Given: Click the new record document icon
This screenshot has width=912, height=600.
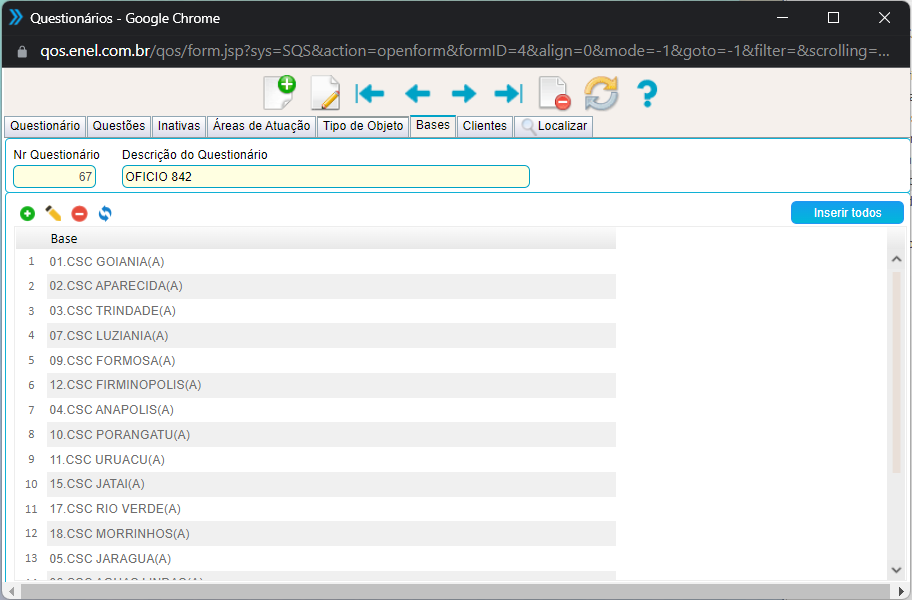Looking at the screenshot, I should [279, 93].
